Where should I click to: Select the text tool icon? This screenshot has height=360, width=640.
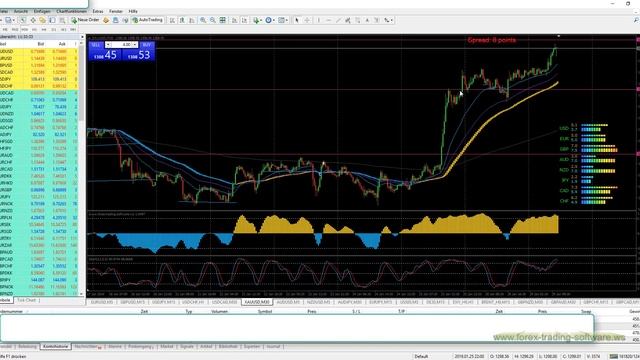coord(367,20)
